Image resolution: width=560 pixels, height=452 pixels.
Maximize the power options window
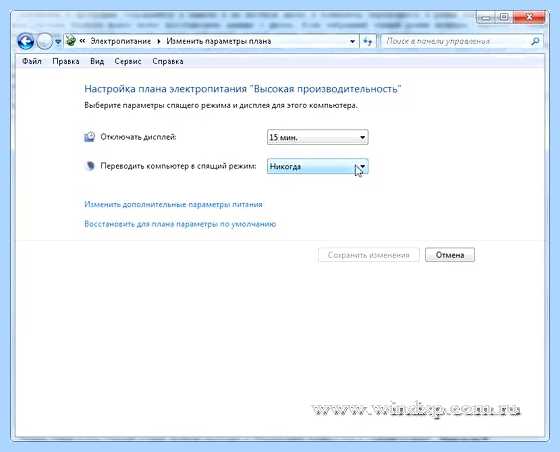[504, 17]
